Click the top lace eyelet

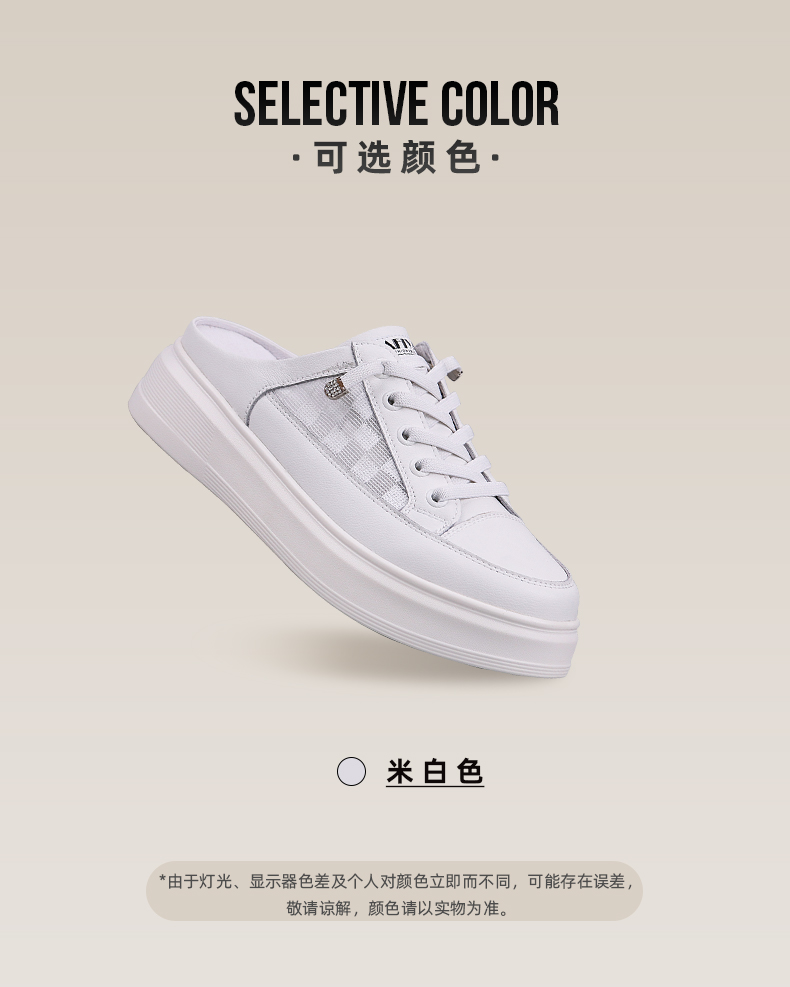click(391, 399)
